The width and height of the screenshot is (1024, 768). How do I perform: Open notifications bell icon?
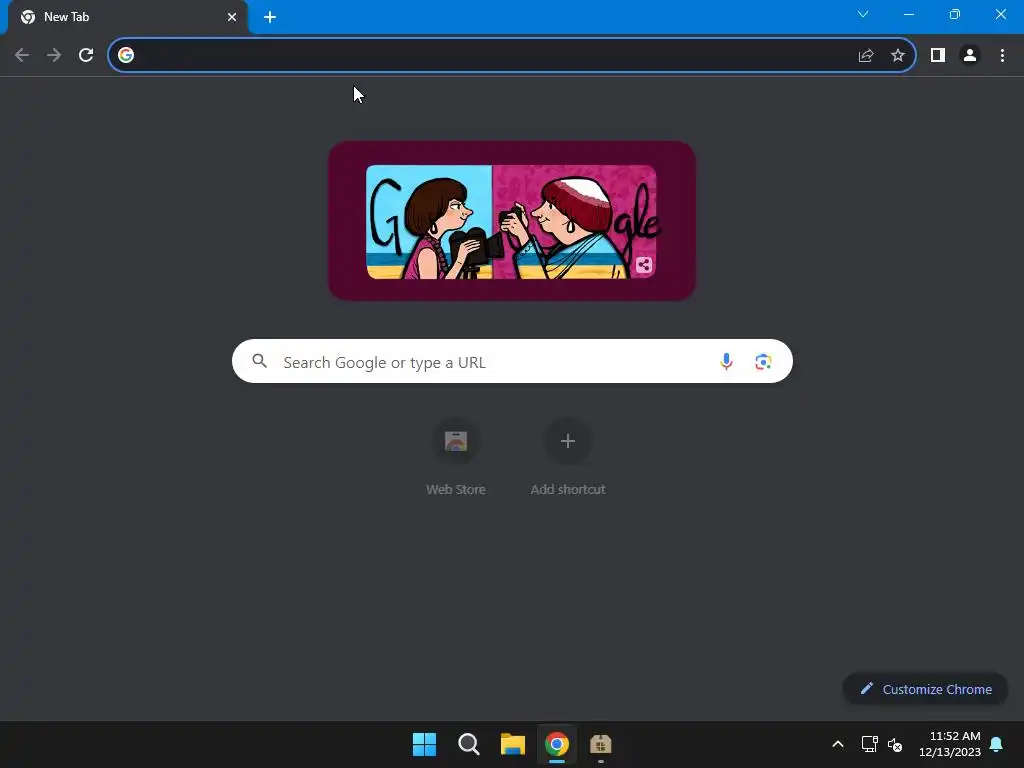click(997, 744)
